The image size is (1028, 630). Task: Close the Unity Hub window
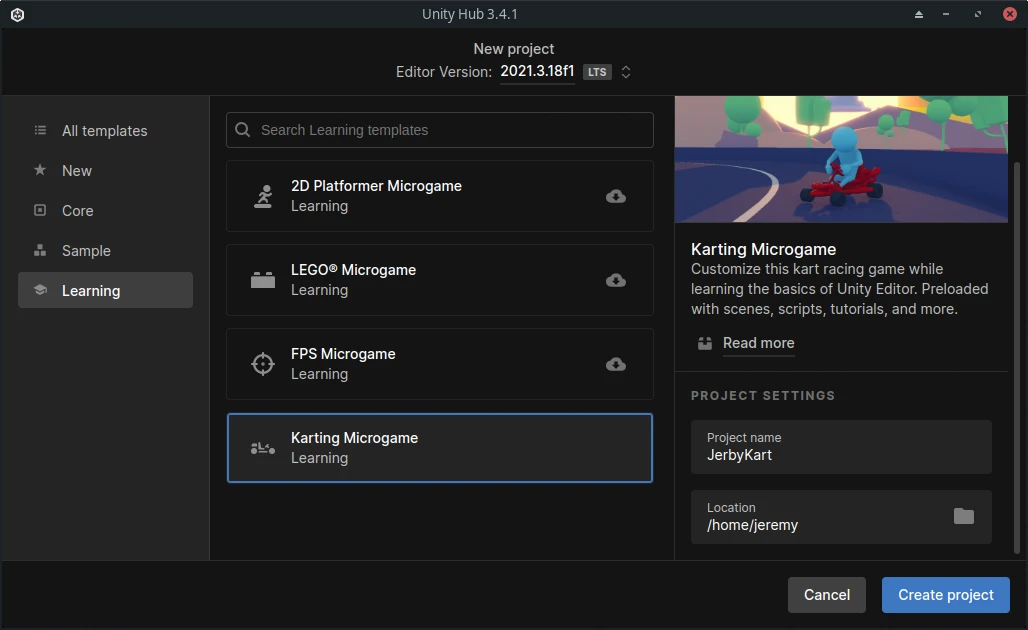pos(1010,14)
